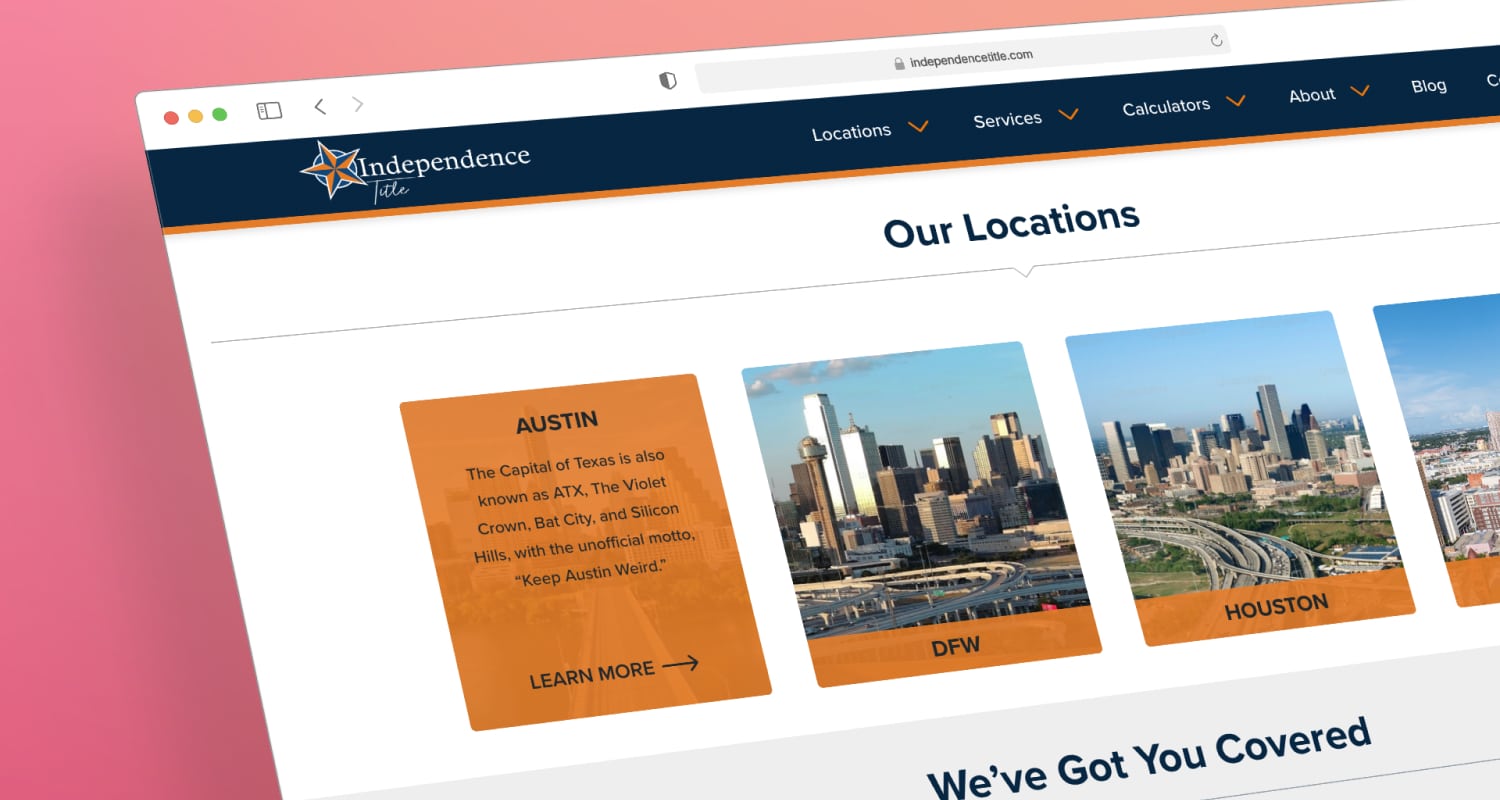Open the About menu item
Image resolution: width=1500 pixels, height=800 pixels.
[x=1312, y=95]
